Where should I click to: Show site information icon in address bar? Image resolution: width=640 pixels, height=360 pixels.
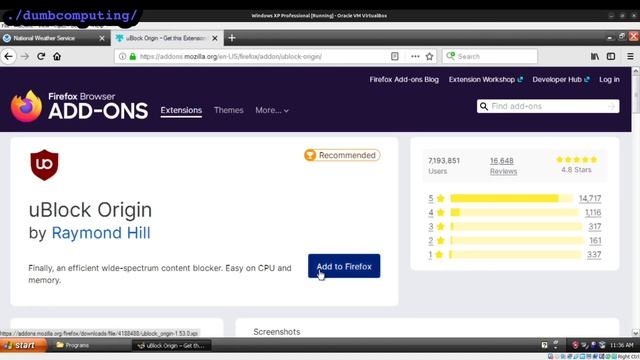(122, 56)
